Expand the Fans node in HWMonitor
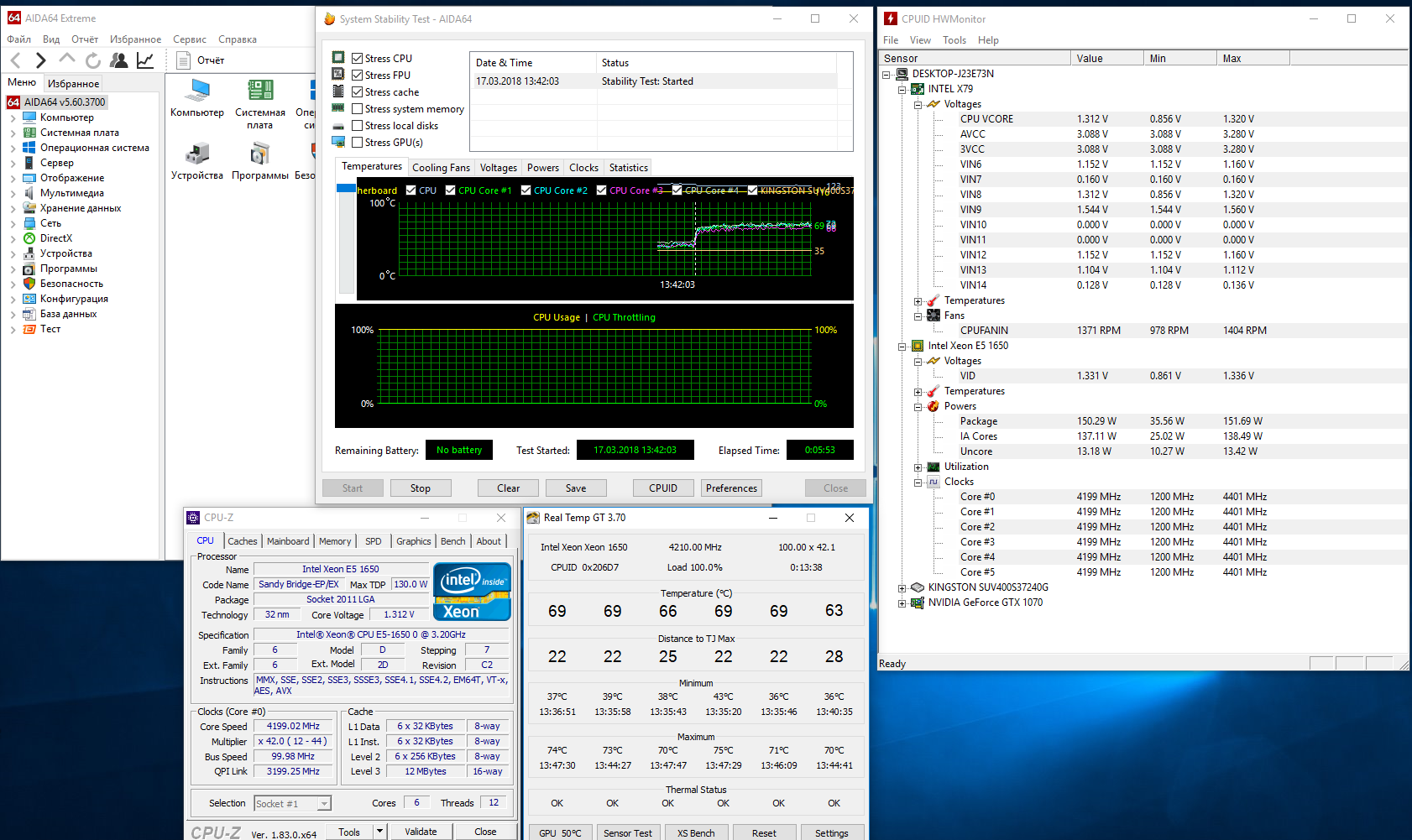Image resolution: width=1412 pixels, height=840 pixels. (x=918, y=316)
